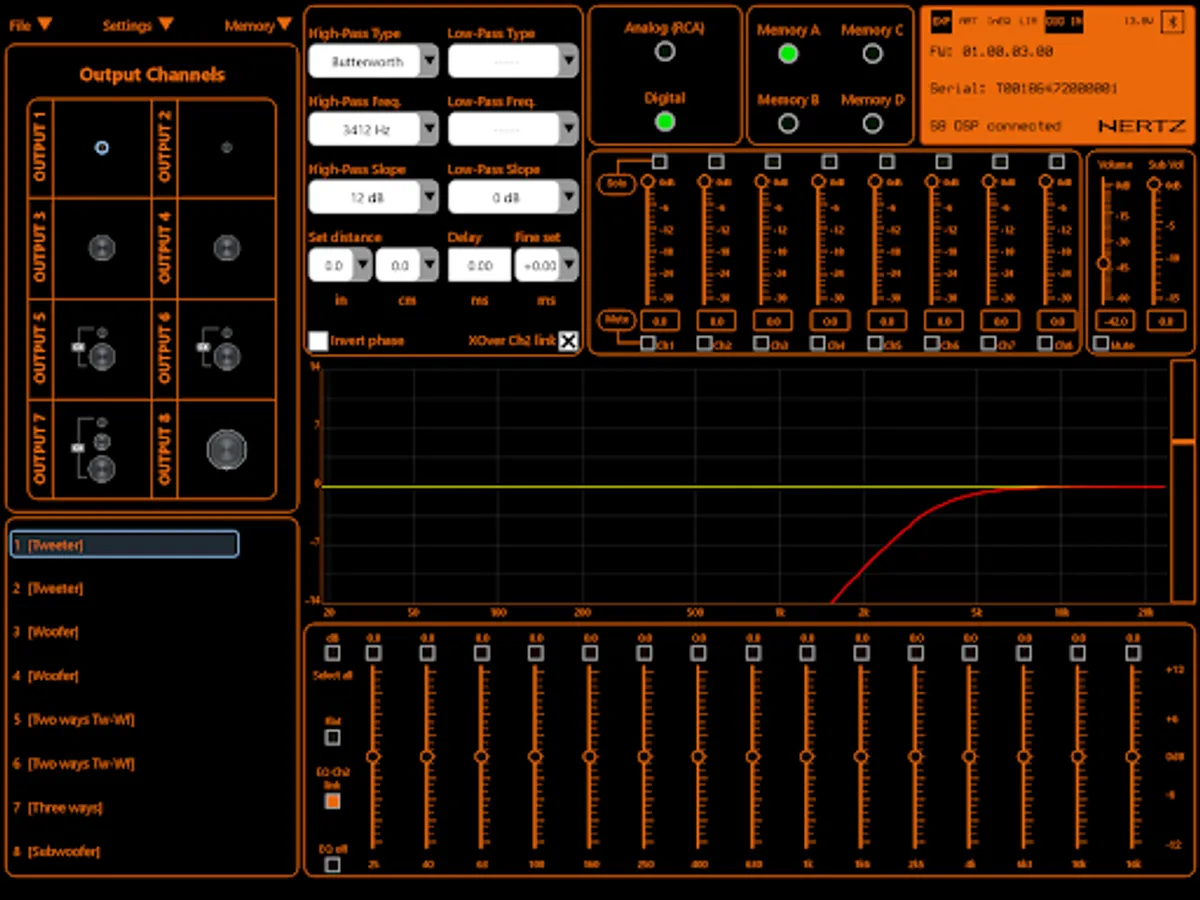Image resolution: width=1200 pixels, height=900 pixels.
Task: Click the Solo button
Action: point(617,184)
